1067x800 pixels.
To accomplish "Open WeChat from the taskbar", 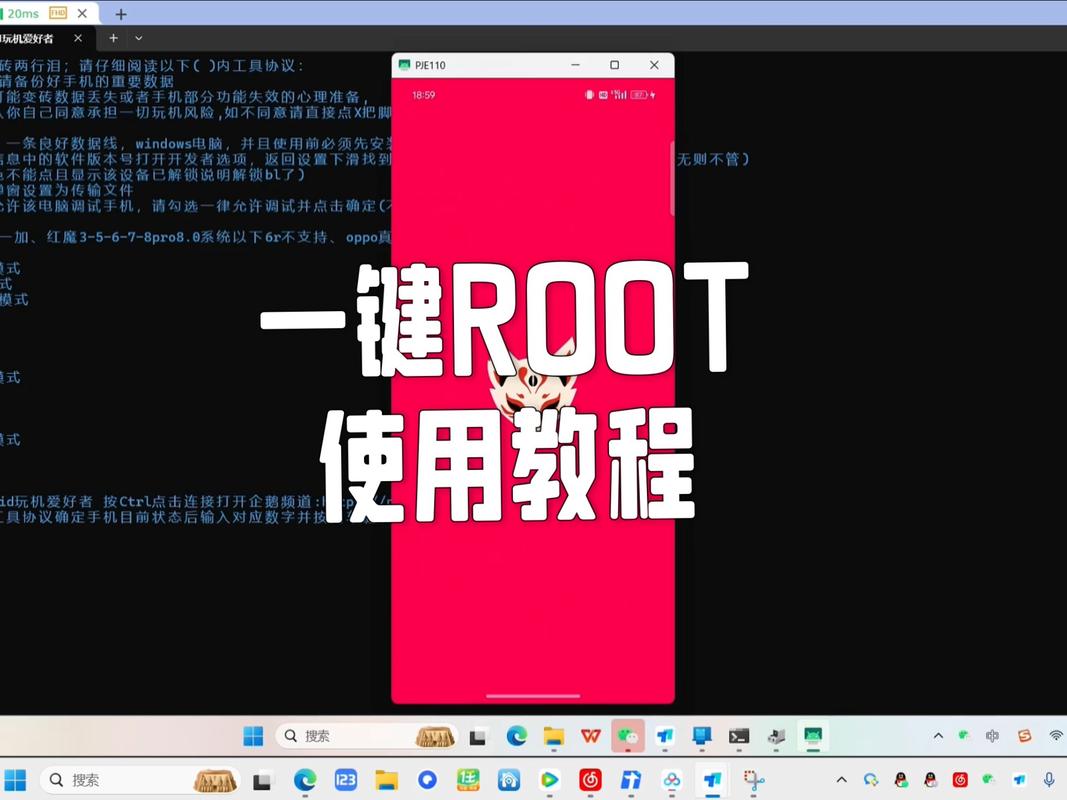I will point(628,735).
